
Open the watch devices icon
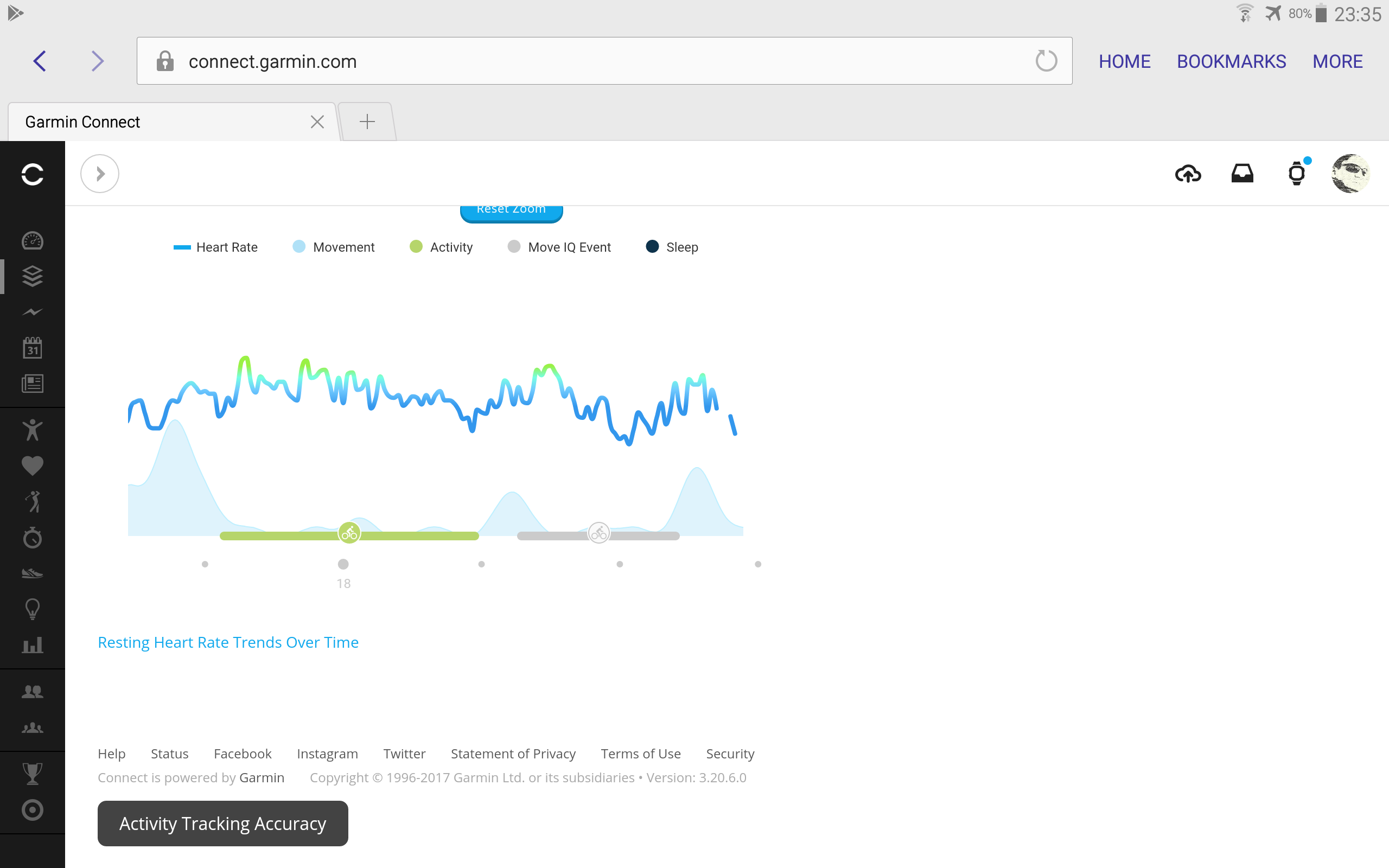tap(1297, 173)
